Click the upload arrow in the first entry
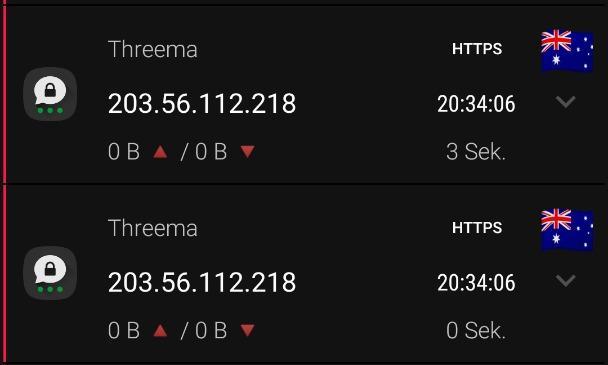This screenshot has height=365, width=608. tap(160, 152)
